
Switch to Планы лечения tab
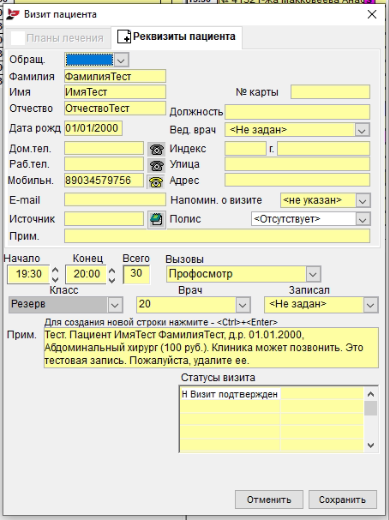tap(57, 38)
